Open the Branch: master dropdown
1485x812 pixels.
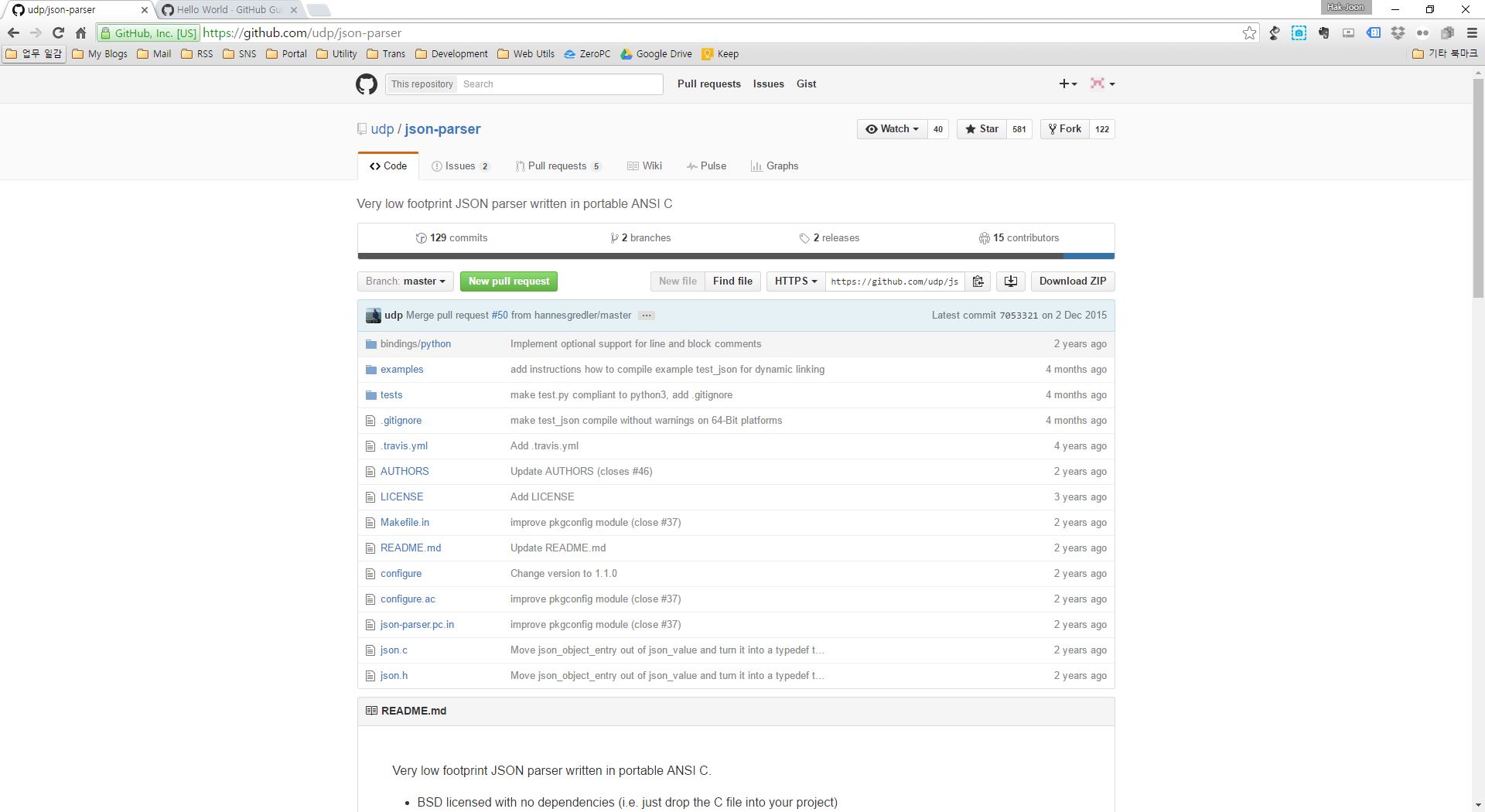[405, 281]
